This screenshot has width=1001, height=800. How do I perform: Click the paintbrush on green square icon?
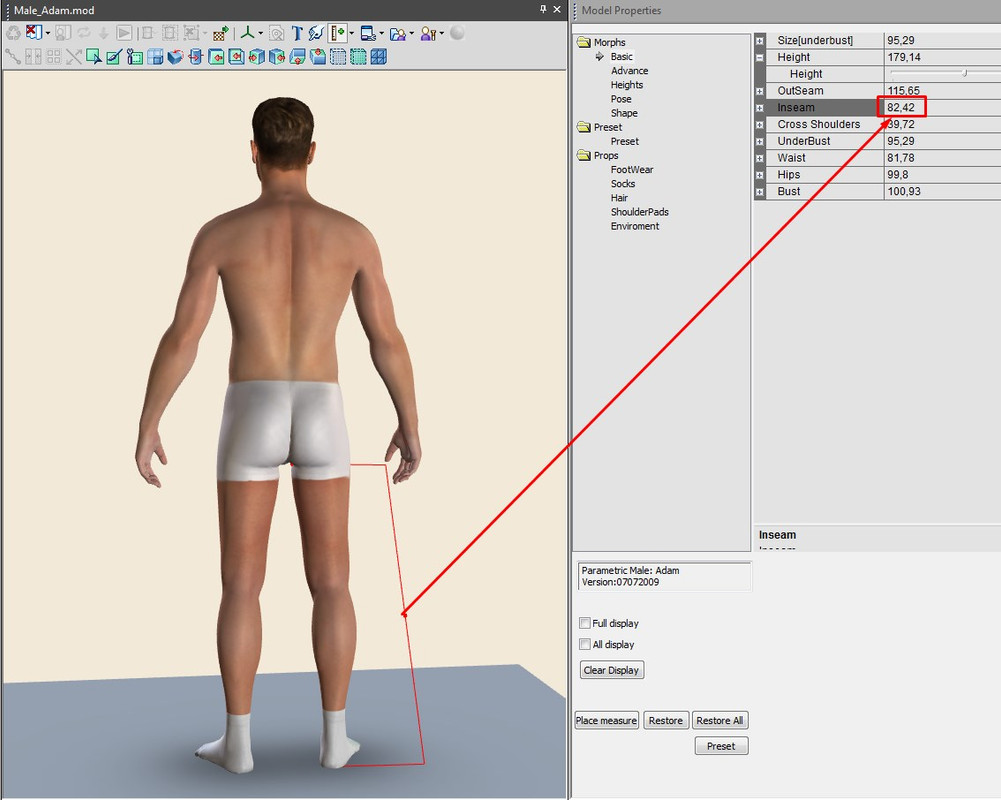(x=114, y=57)
